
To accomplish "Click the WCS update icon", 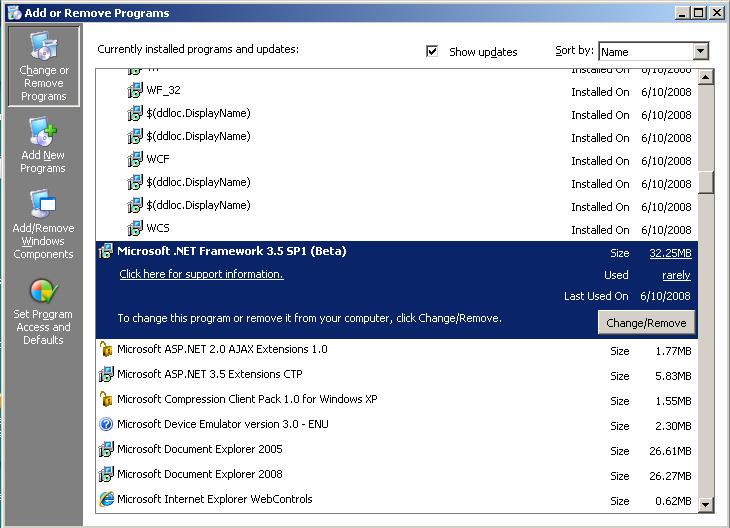I will click(135, 228).
